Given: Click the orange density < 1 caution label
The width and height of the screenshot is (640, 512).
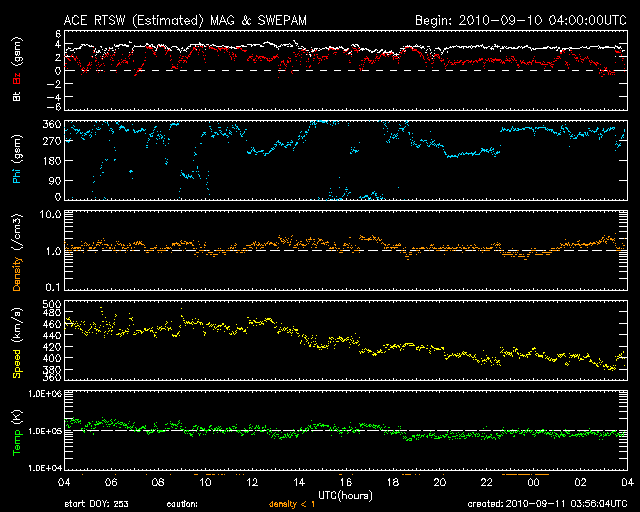Looking at the screenshot, I should (x=292, y=504).
